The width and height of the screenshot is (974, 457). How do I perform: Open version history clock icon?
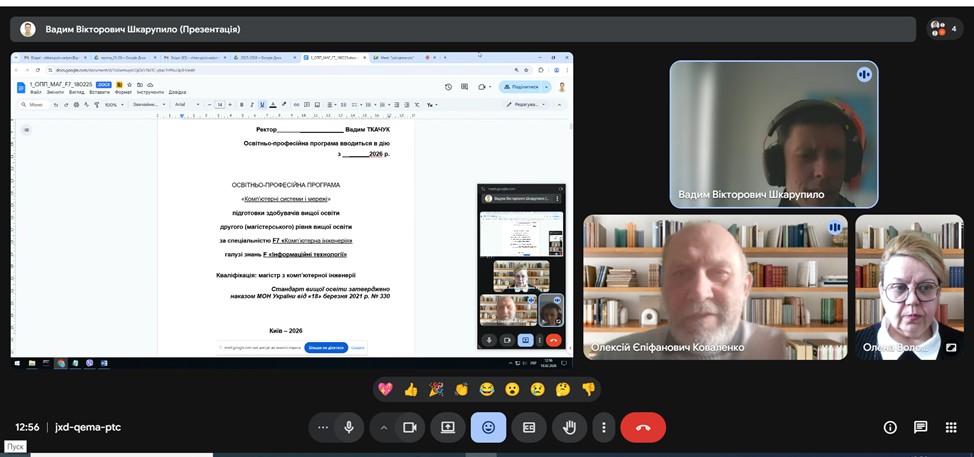click(448, 87)
